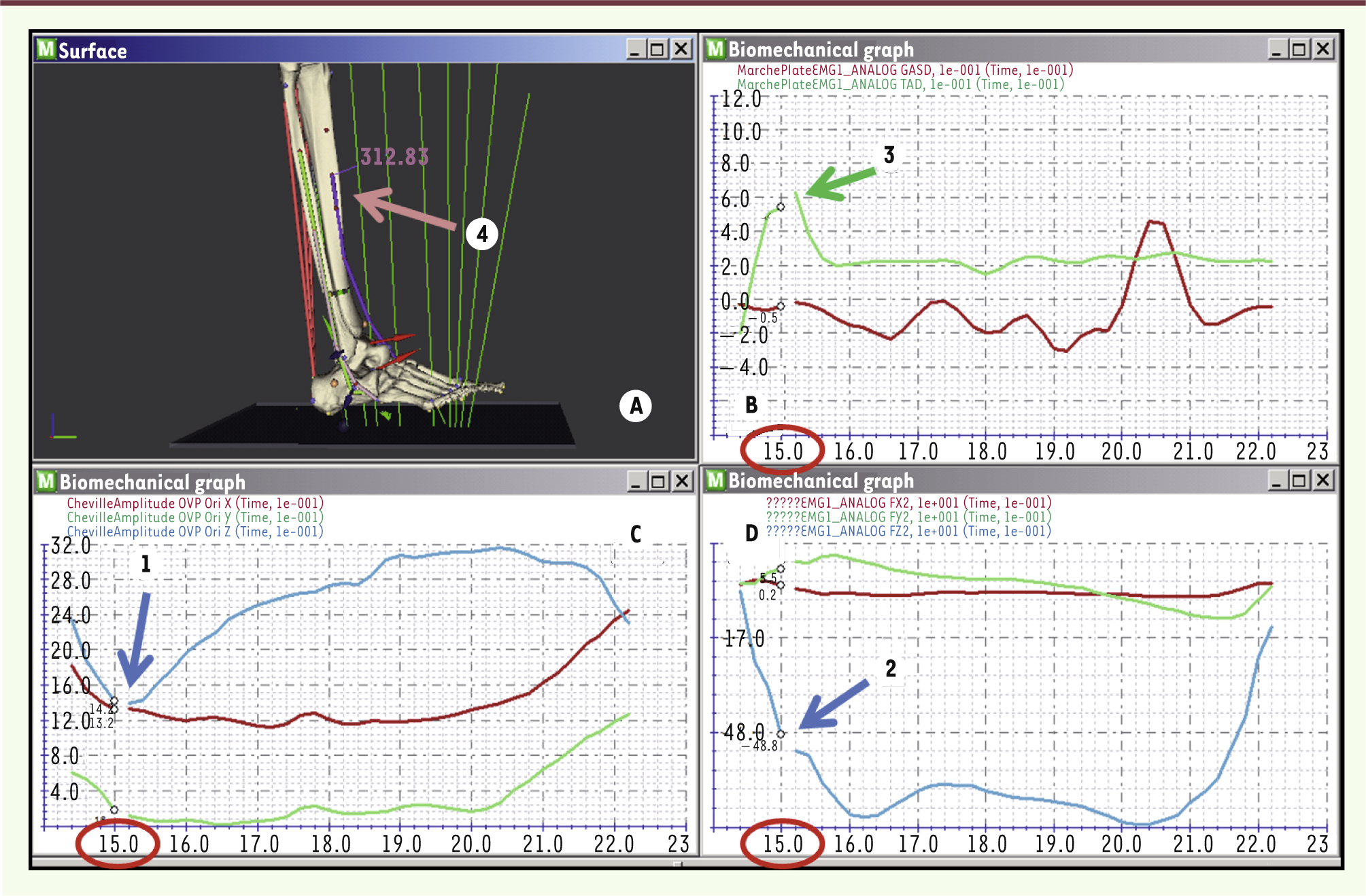
Task: Click the circled 15.0 time mark on graph C
Action: click(x=118, y=844)
